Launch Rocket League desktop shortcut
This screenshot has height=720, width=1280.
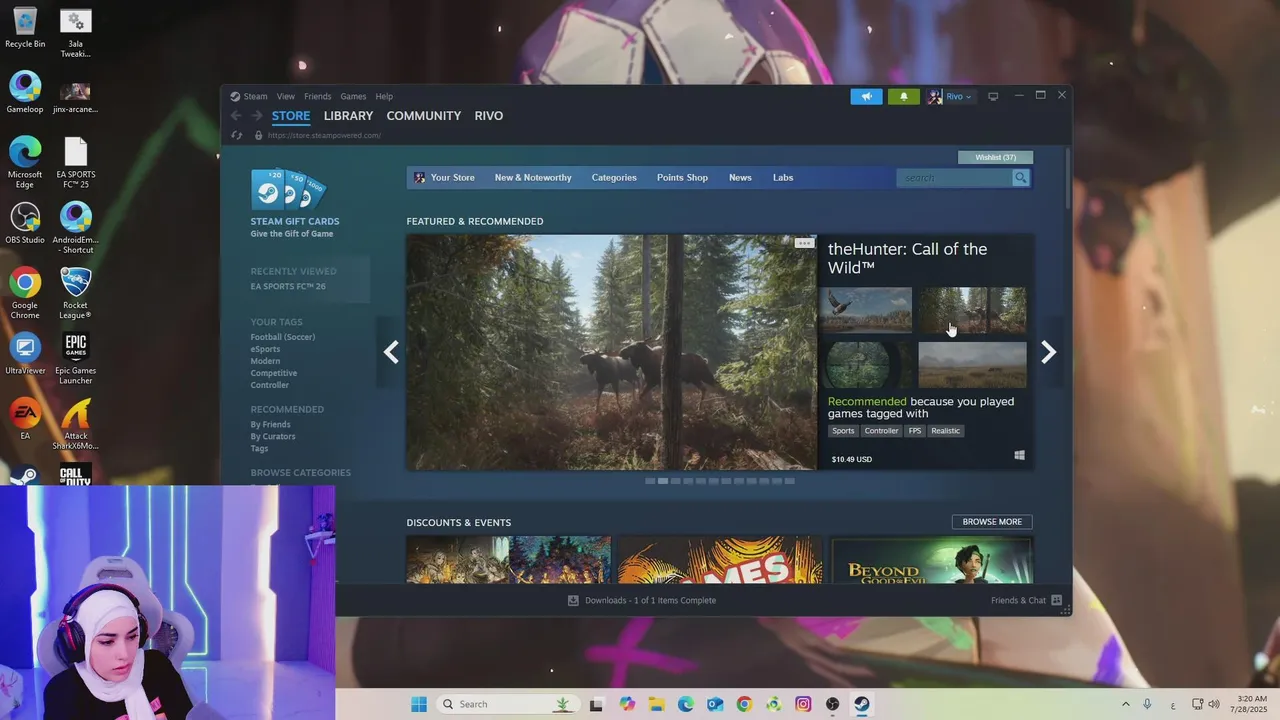[76, 293]
